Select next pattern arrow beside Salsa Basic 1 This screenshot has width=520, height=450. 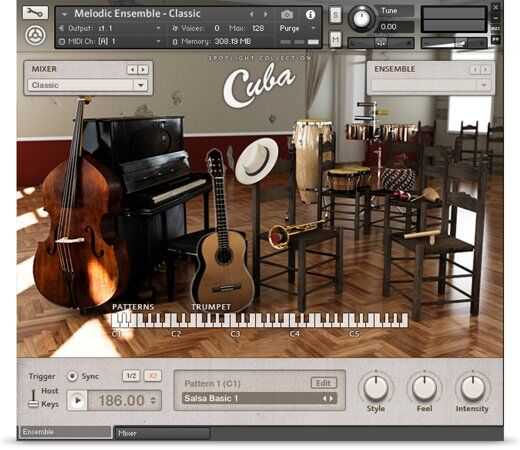tap(331, 398)
